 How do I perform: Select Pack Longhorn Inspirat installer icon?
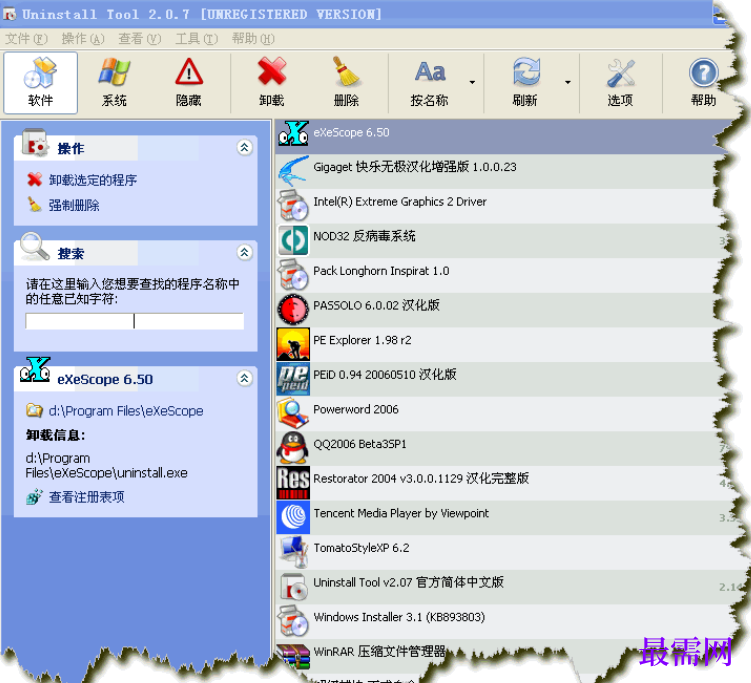pos(293,274)
